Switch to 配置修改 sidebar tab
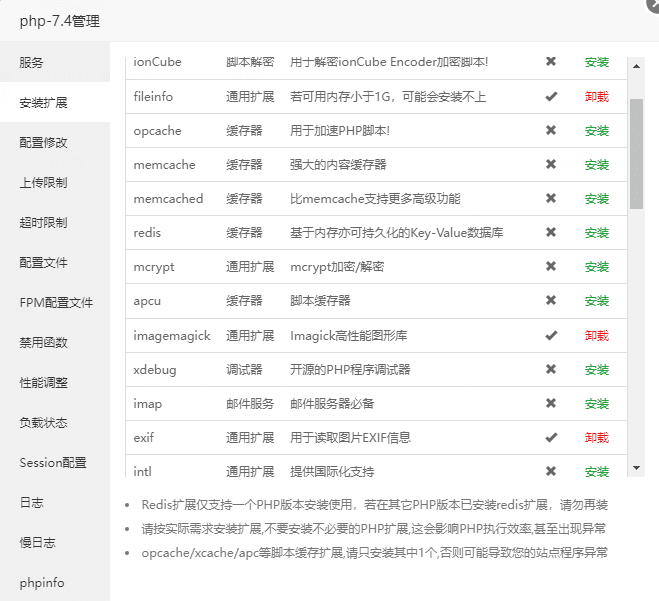Image resolution: width=659 pixels, height=601 pixels. tap(44, 142)
